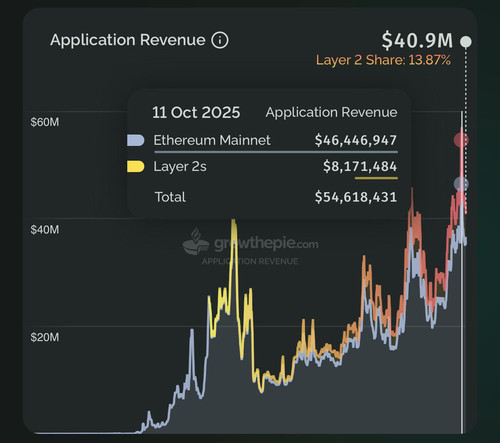The height and width of the screenshot is (443, 500).
Task: Select the white marker dot beside $40.9M
Action: (466, 42)
